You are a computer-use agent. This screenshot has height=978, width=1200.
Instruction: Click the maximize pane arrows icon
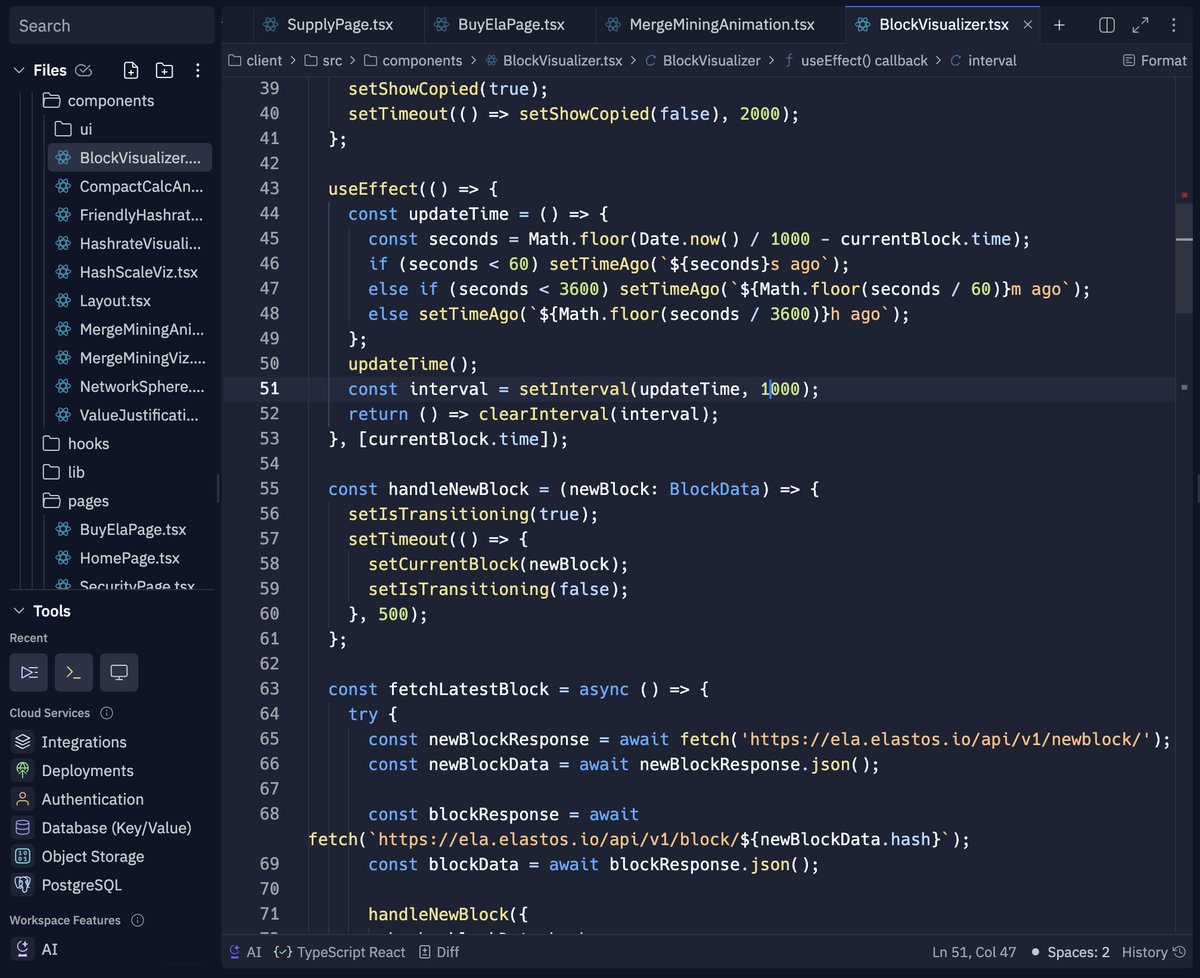coord(1140,25)
